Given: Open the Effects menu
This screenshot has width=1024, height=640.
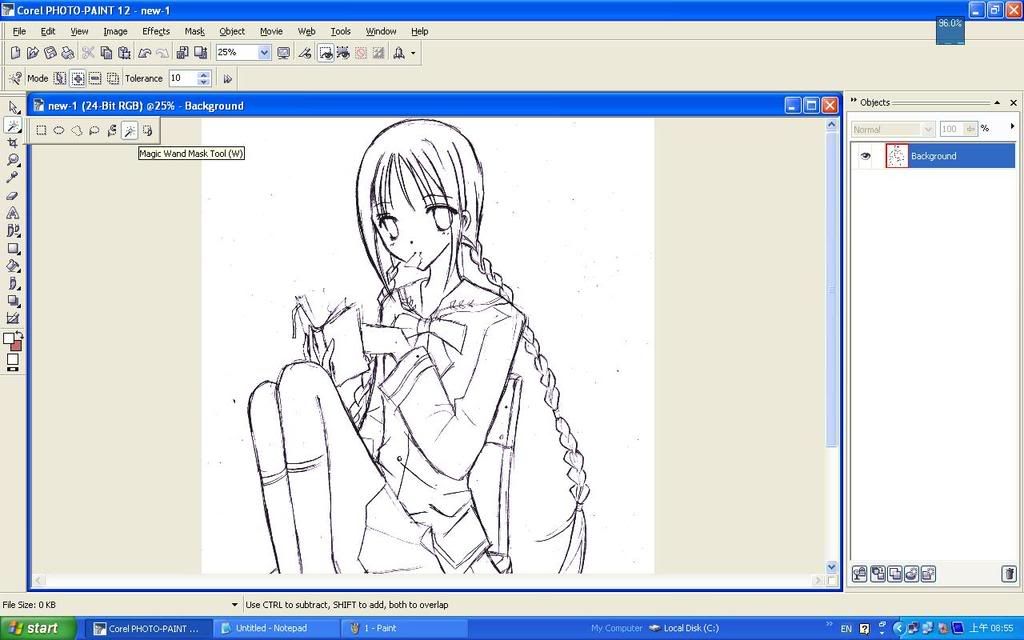Looking at the screenshot, I should coord(156,31).
